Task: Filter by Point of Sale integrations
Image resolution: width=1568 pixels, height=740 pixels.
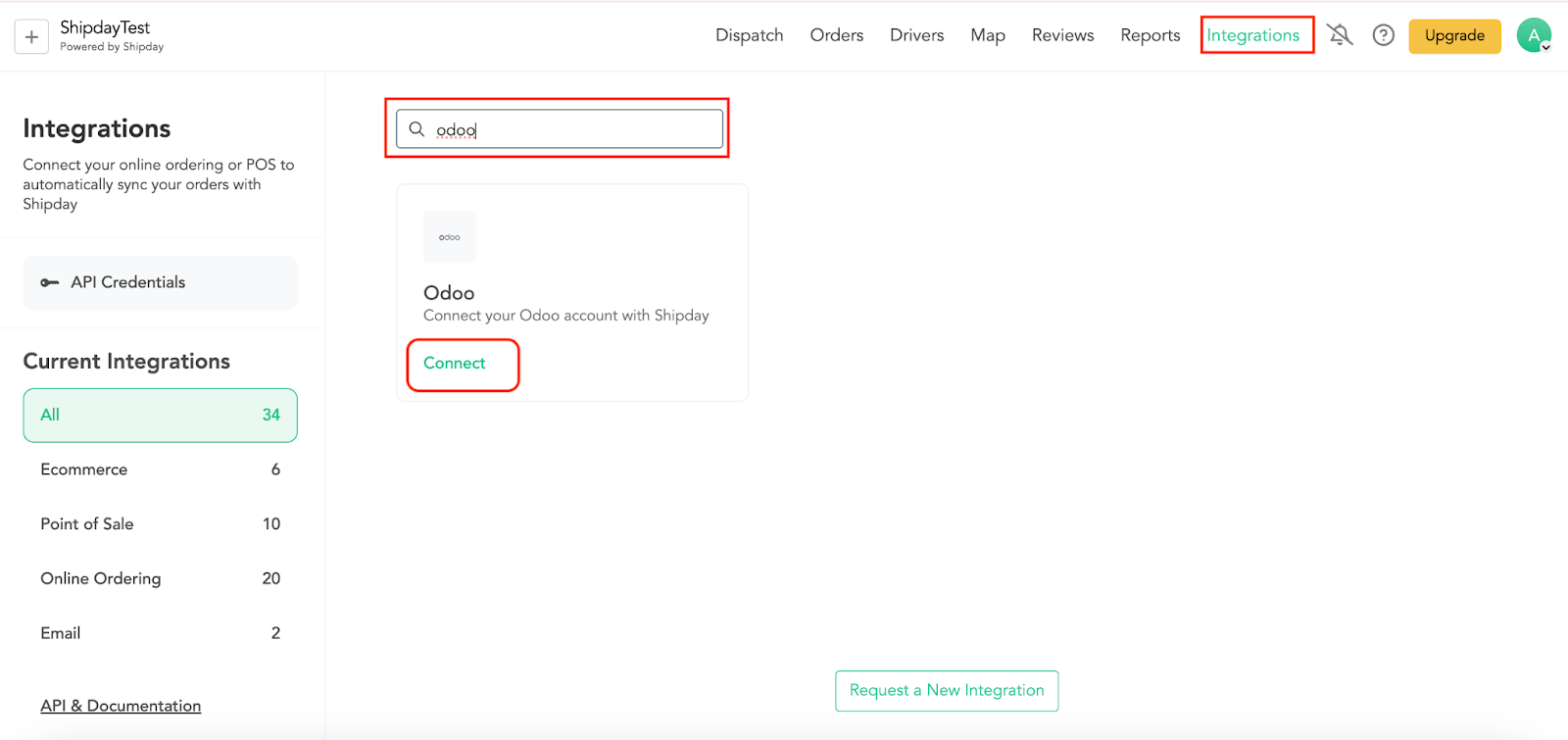Action: pyautogui.click(x=160, y=523)
